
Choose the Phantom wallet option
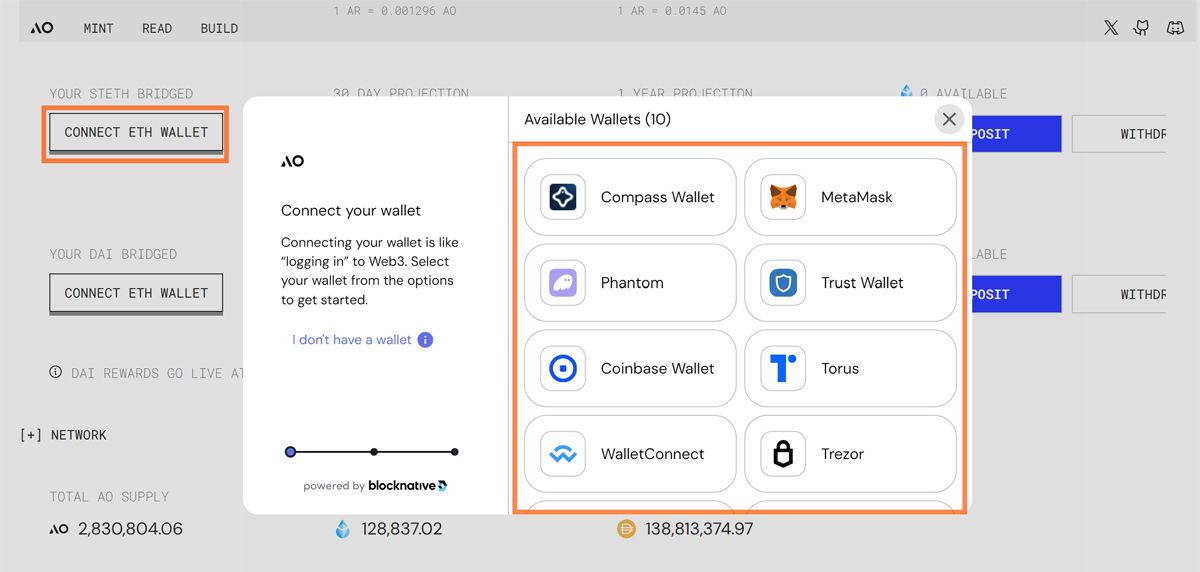tap(630, 283)
